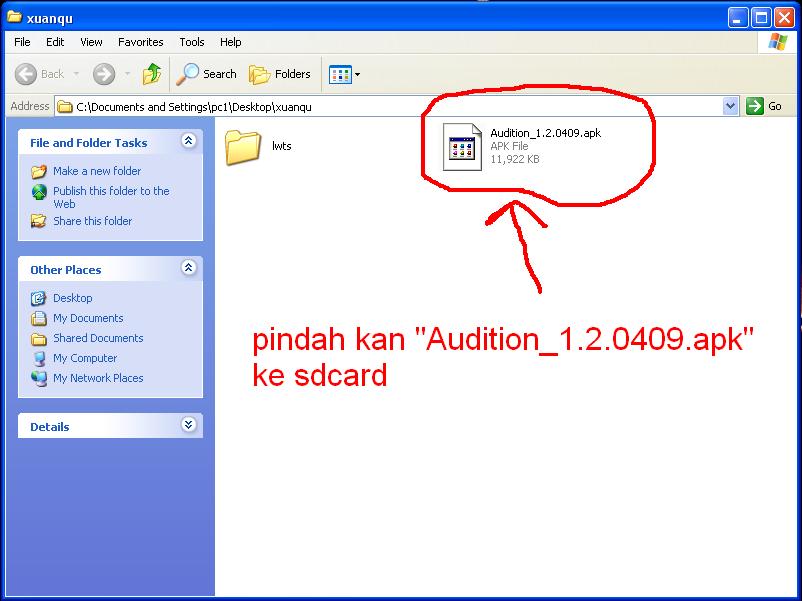Expand the Details panel
Screen dimensions: 802x601
point(188,425)
